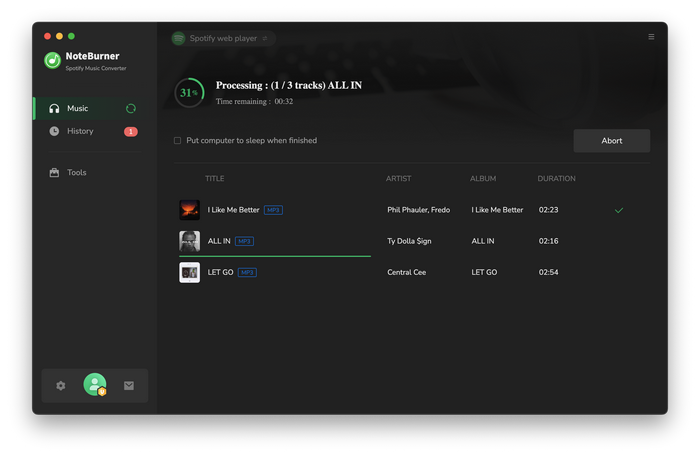Open settings with the gear icon
This screenshot has width=700, height=457.
click(x=61, y=386)
